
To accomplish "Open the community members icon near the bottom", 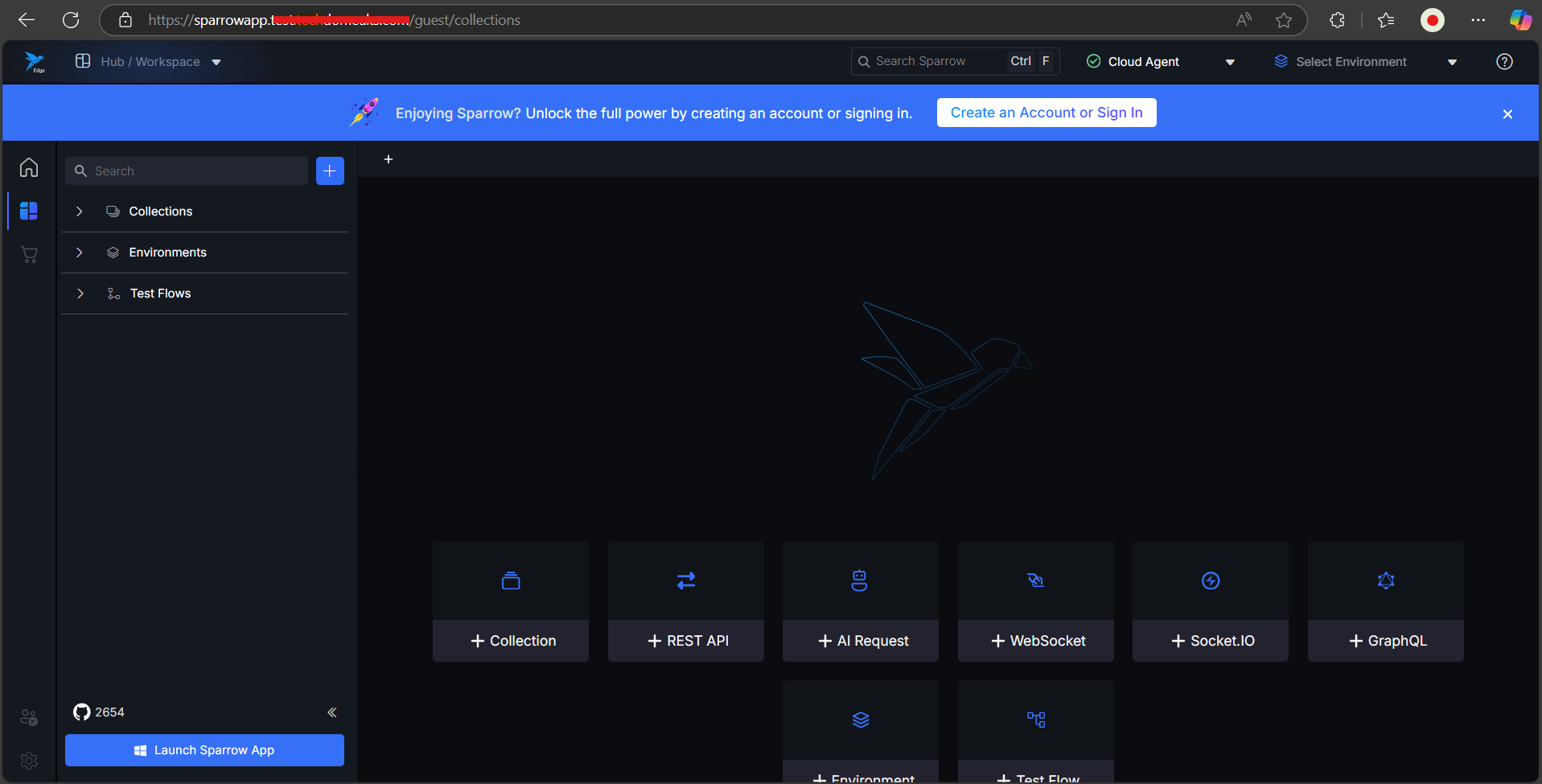I will (29, 717).
